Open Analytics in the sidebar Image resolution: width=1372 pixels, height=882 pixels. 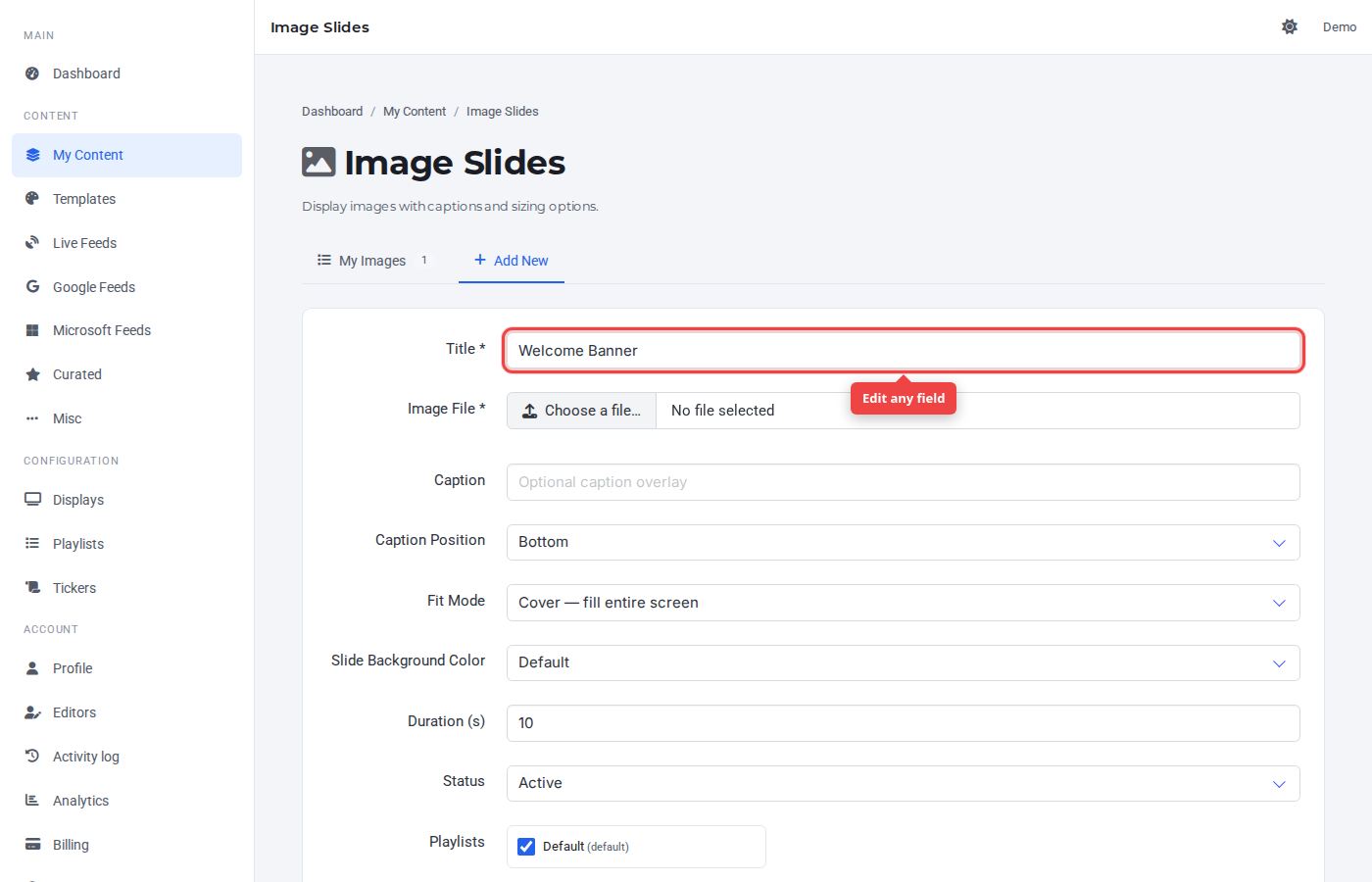[x=127, y=801]
